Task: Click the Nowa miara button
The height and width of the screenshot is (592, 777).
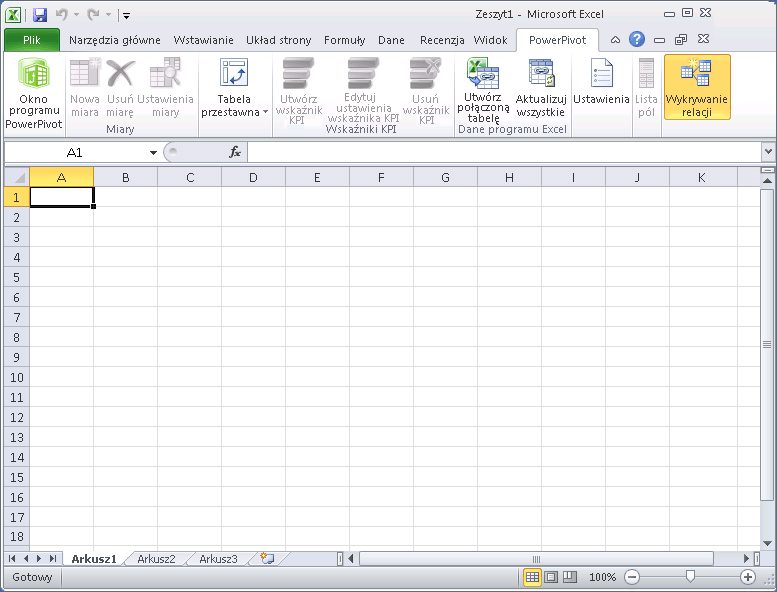Action: click(84, 88)
